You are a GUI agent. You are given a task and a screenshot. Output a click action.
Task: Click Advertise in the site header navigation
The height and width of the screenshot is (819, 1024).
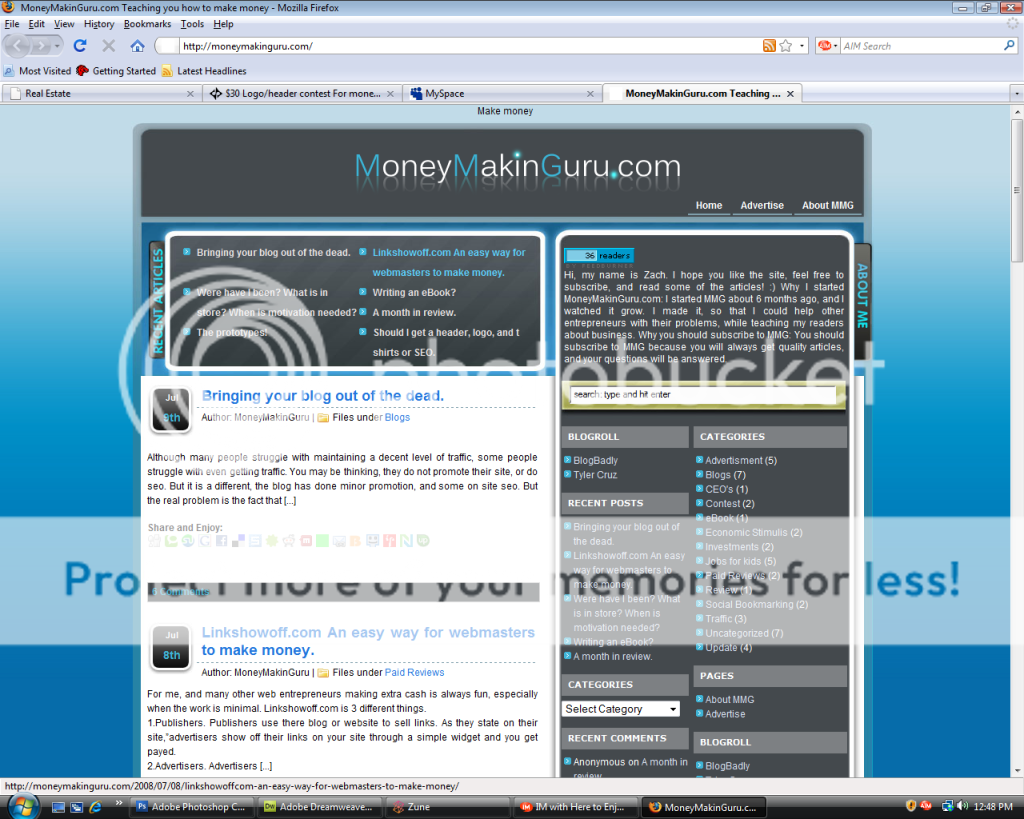pyautogui.click(x=762, y=205)
